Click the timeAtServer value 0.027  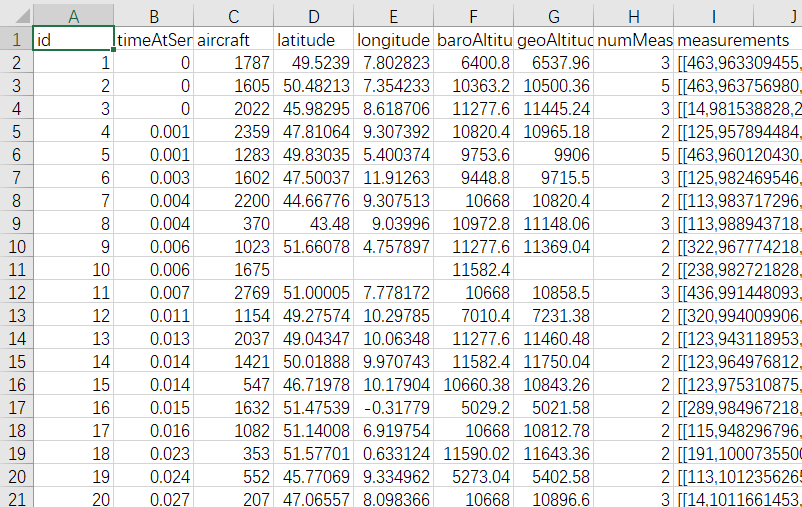click(x=154, y=498)
